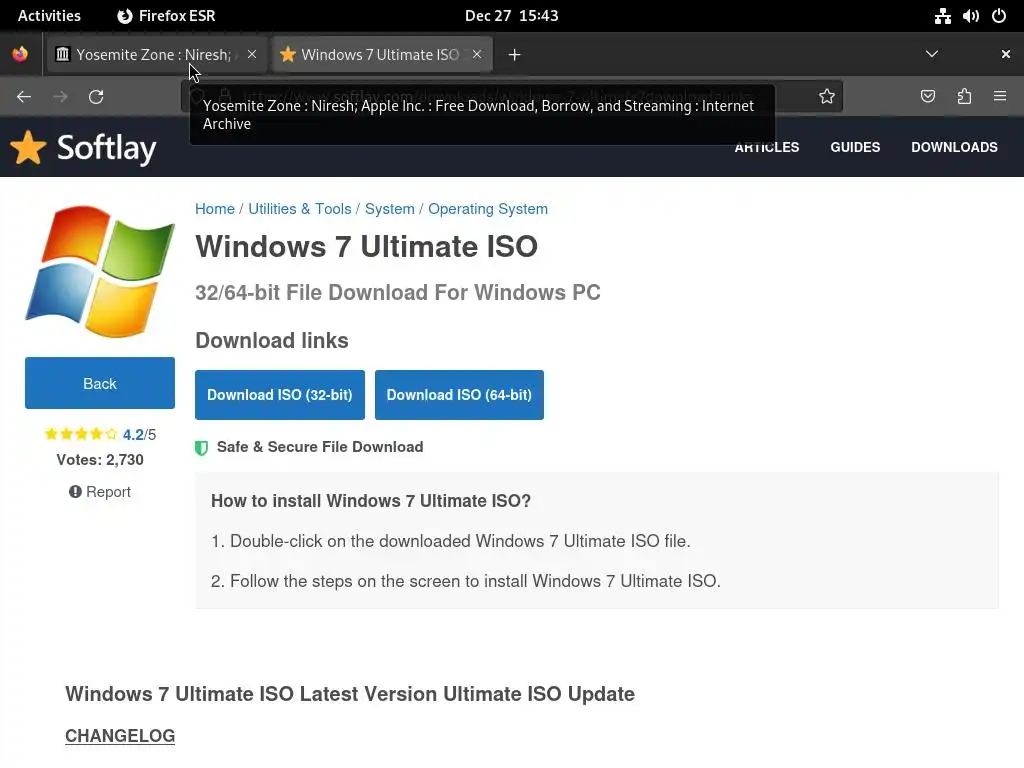Screen dimensions: 1024x768
Task: Select the Windows 7 Ultimate ISO tab
Action: pyautogui.click(x=381, y=55)
